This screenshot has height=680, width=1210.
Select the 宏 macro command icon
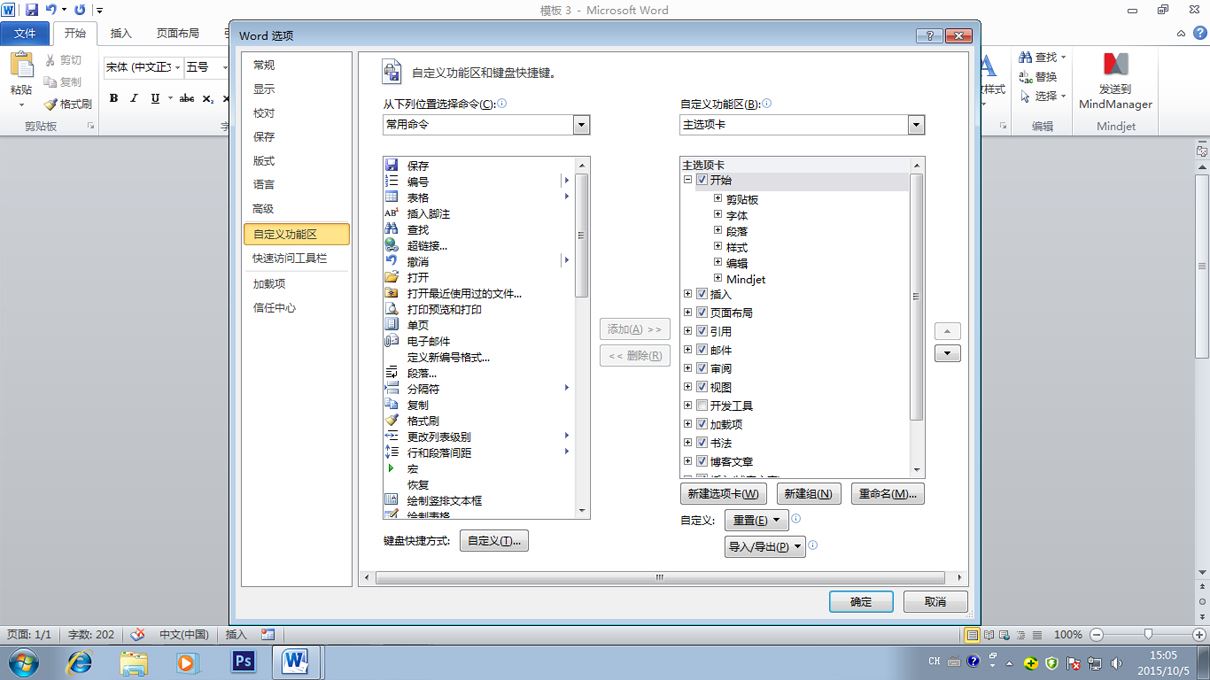tap(392, 468)
